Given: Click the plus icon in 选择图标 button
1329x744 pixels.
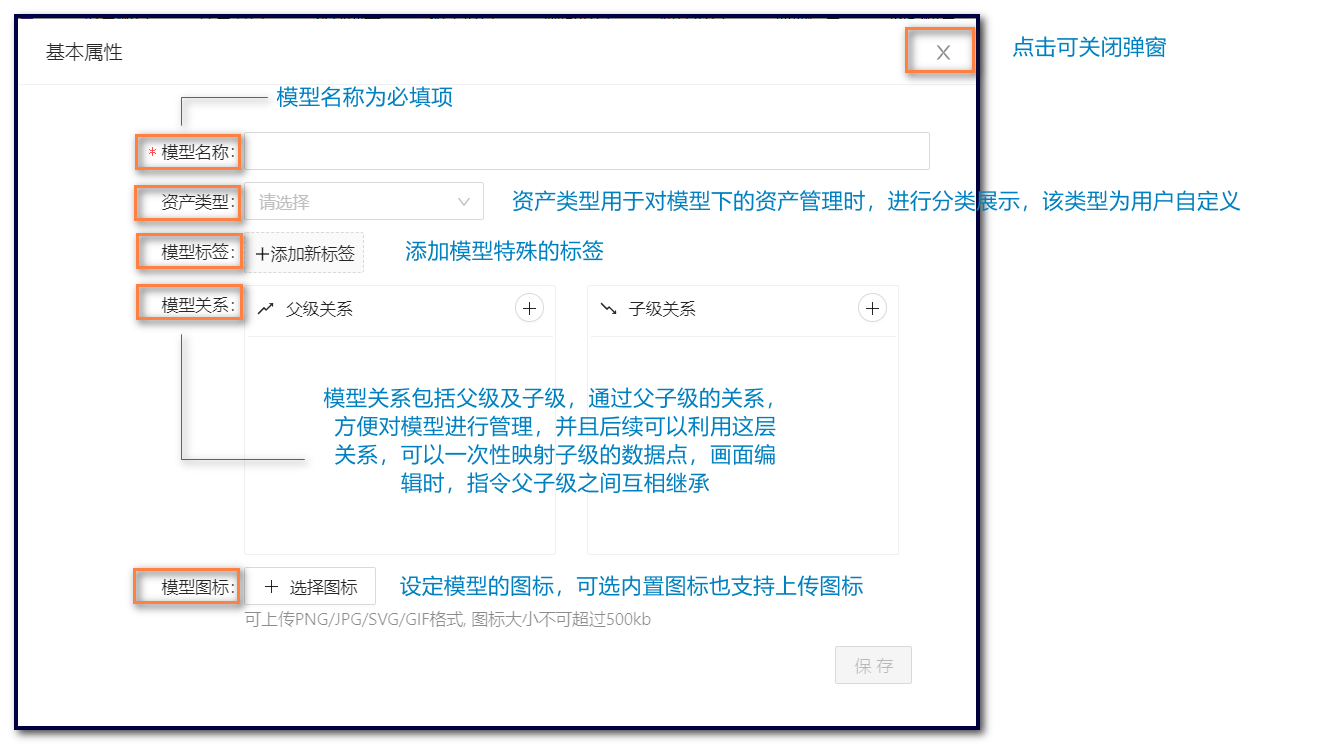Looking at the screenshot, I should [270, 586].
